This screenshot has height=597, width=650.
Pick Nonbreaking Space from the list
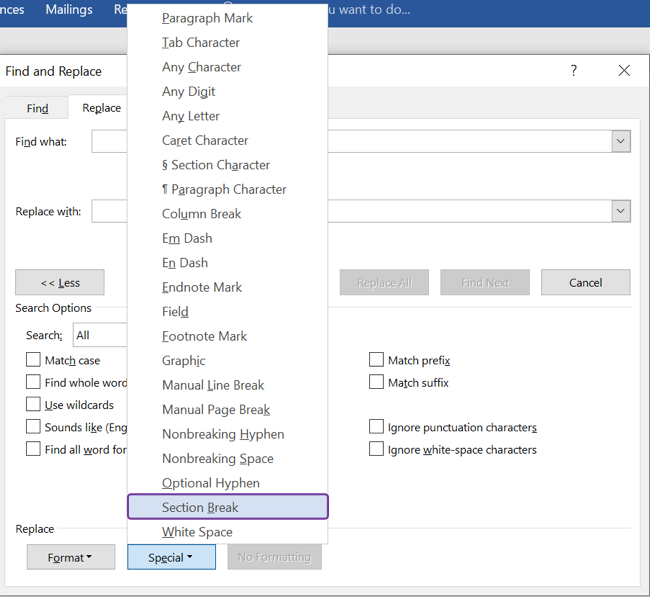pyautogui.click(x=228, y=459)
